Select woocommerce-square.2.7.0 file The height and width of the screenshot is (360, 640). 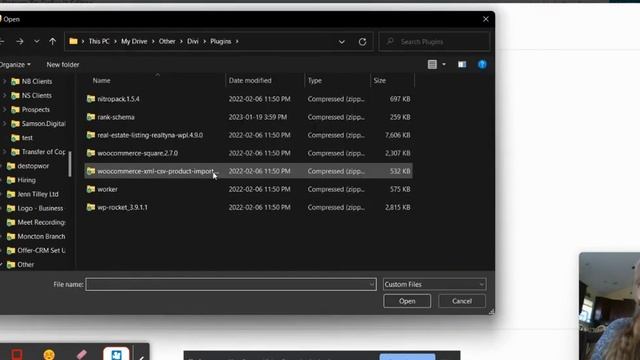(x=249, y=153)
